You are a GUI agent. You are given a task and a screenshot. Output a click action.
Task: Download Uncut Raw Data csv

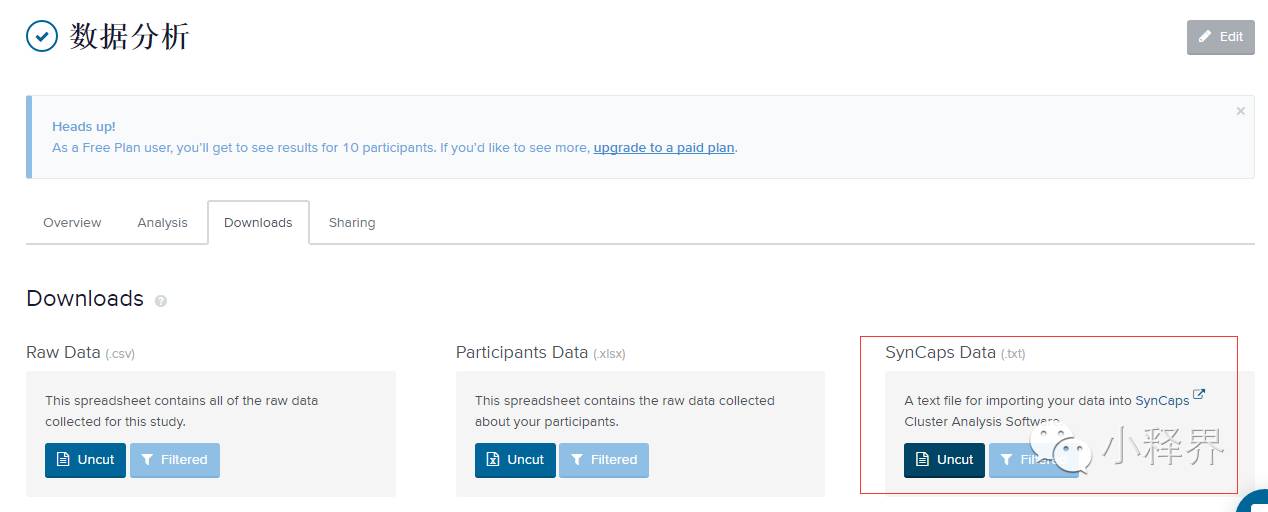pos(85,460)
